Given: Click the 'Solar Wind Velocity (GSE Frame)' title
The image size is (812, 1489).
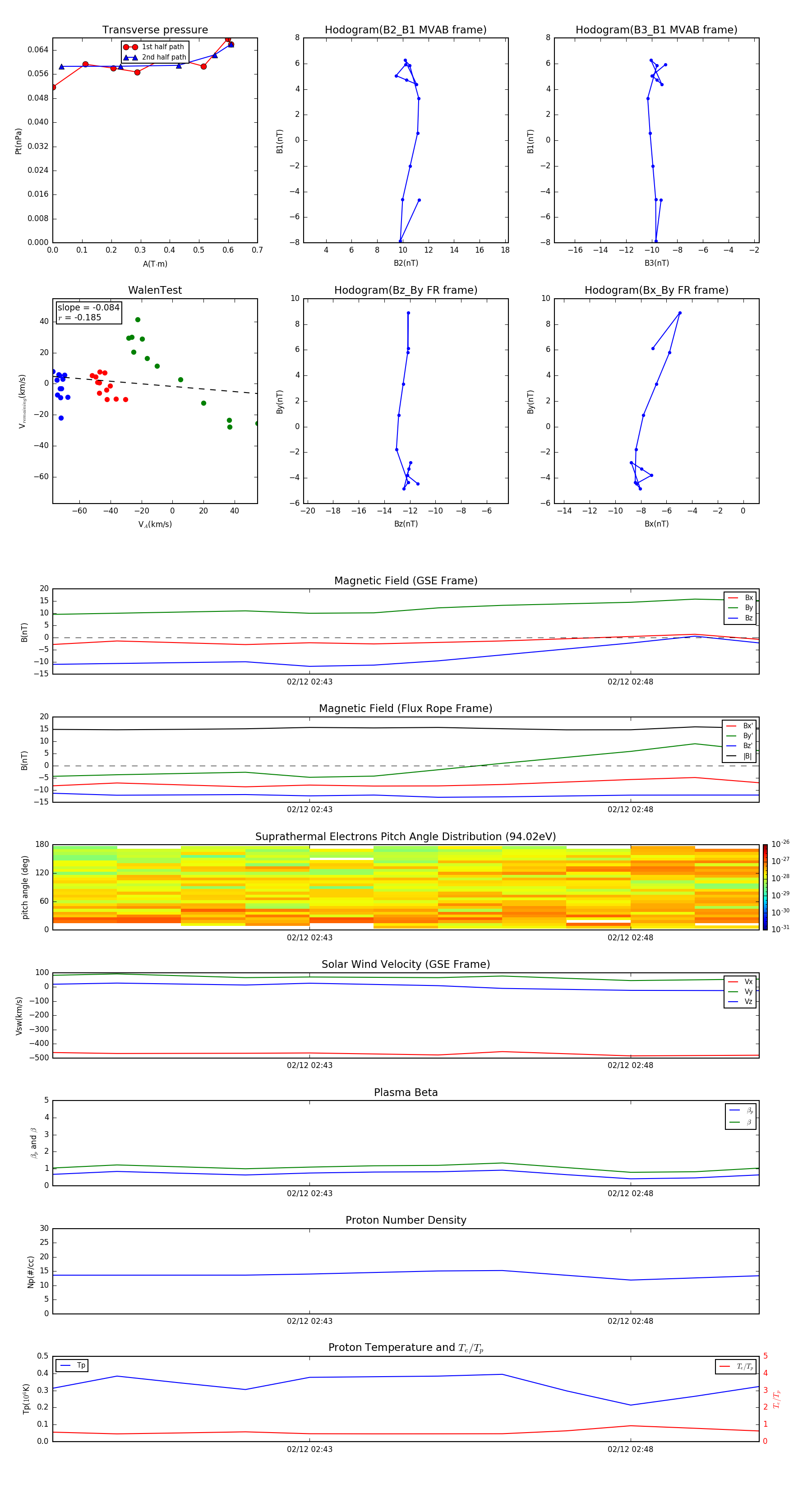Looking at the screenshot, I should (406, 965).
